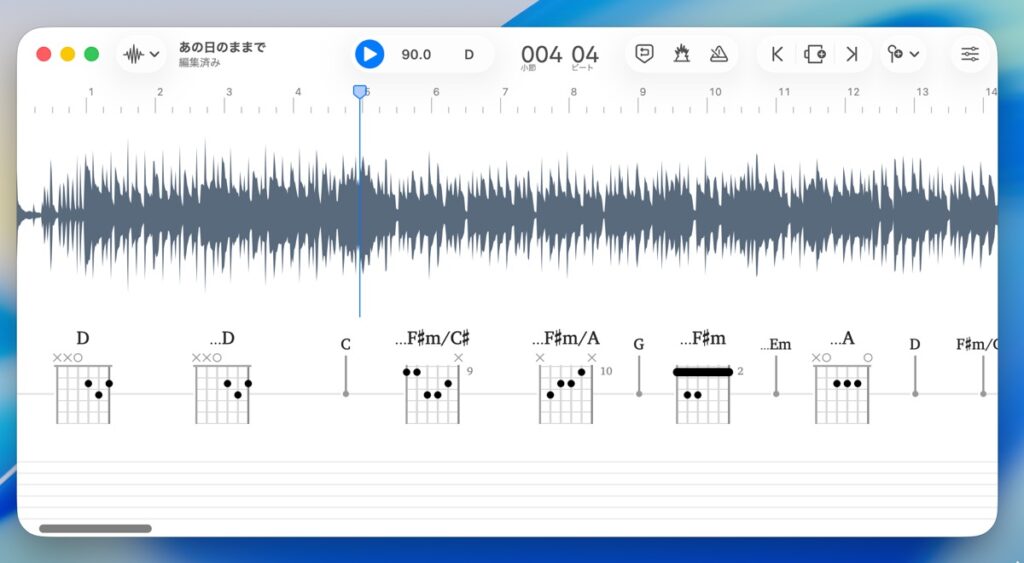Click bar 10 on the timeline ruler

(x=715, y=93)
